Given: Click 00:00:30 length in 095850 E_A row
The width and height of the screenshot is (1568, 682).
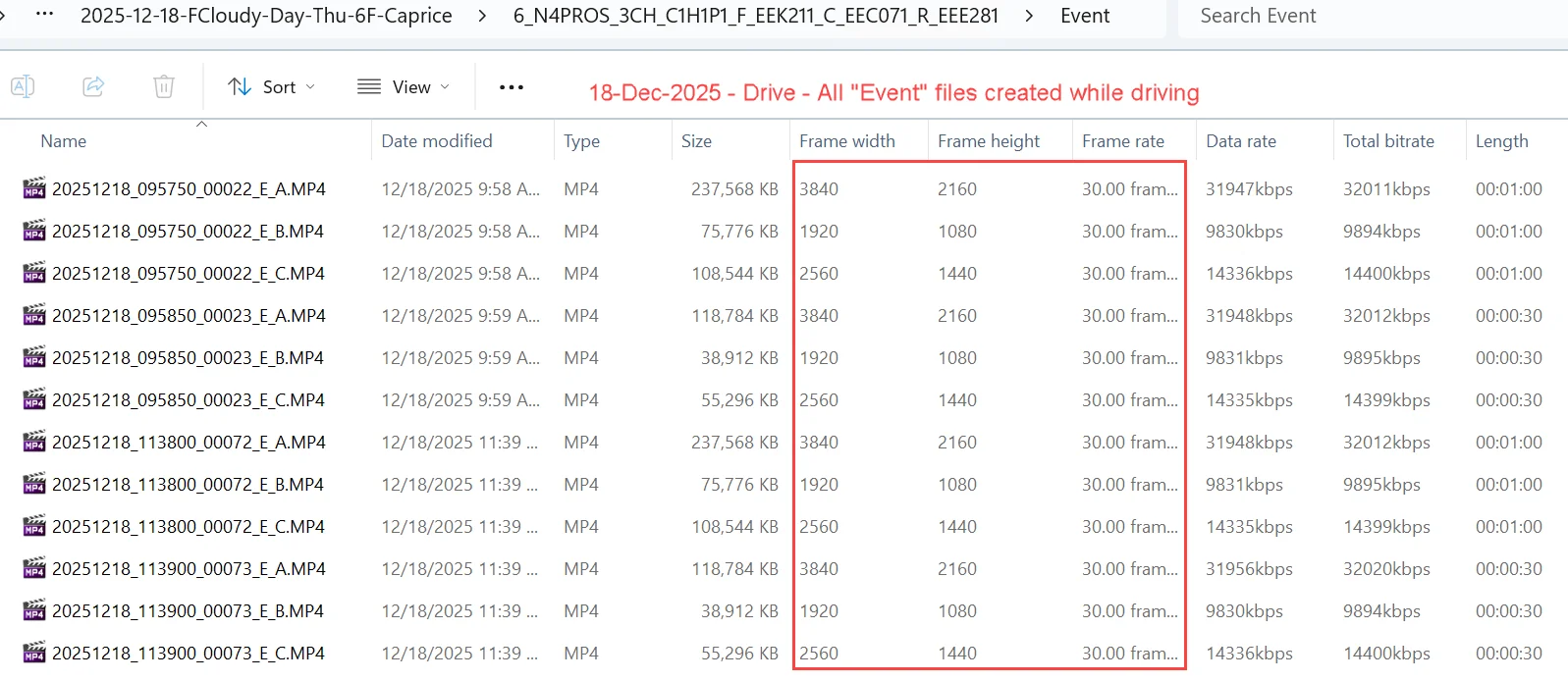Looking at the screenshot, I should (x=1509, y=316).
